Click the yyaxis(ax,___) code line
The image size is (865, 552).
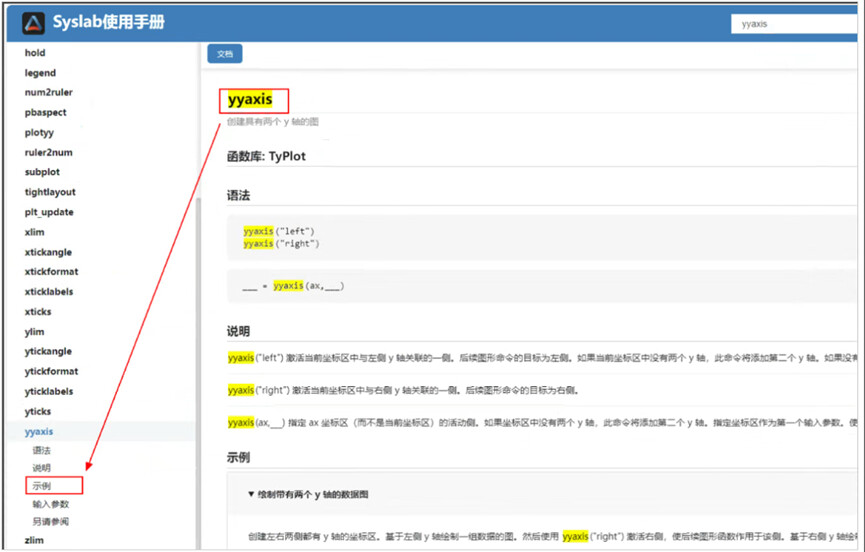(293, 286)
